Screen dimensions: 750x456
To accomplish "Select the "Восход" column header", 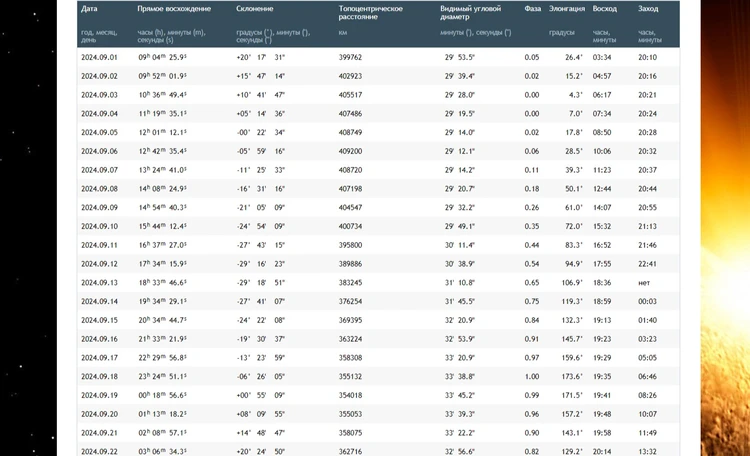I will 605,8.
